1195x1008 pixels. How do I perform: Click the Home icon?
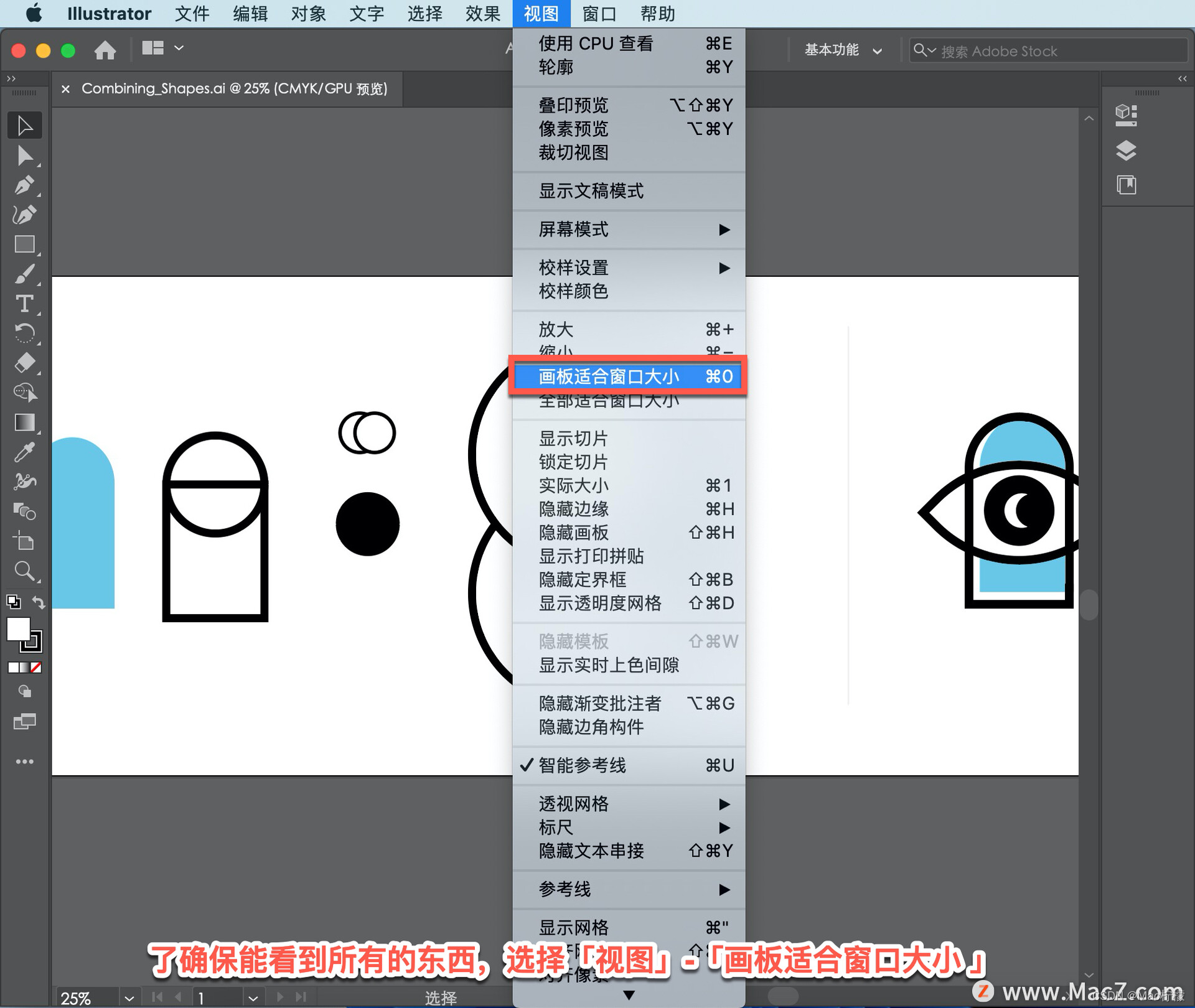tap(105, 50)
